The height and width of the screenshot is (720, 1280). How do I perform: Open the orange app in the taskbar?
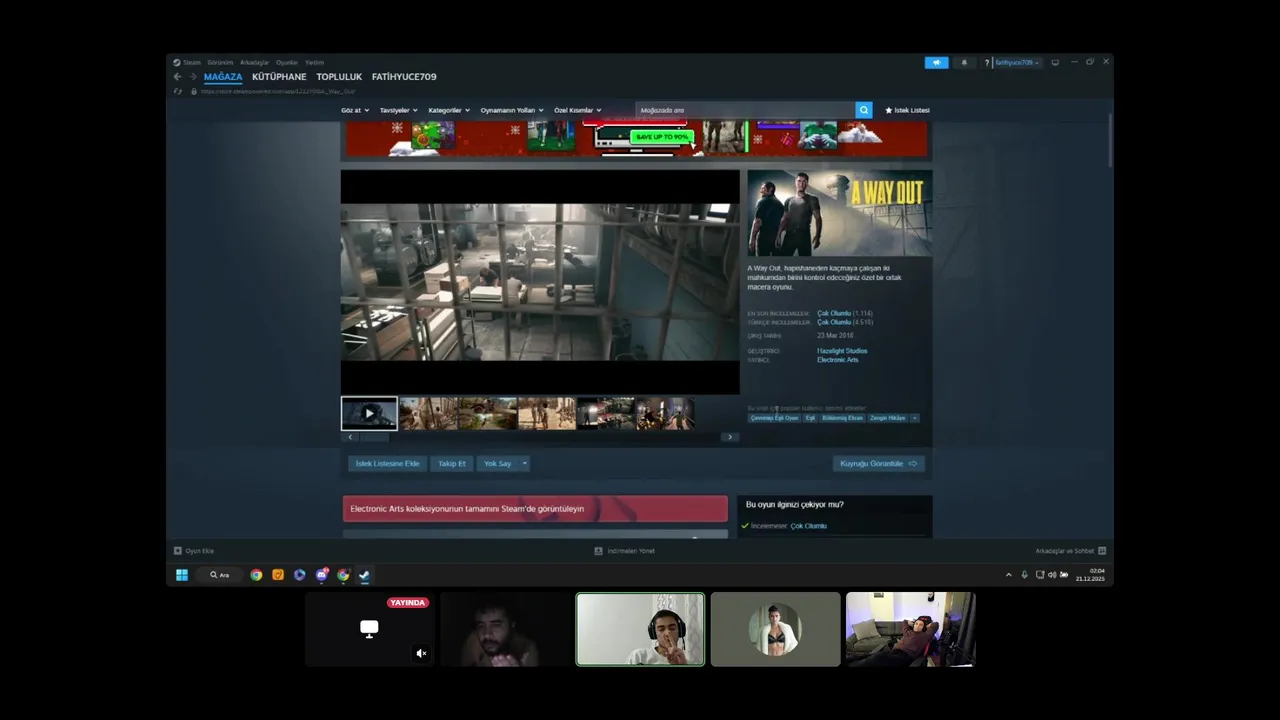(278, 575)
